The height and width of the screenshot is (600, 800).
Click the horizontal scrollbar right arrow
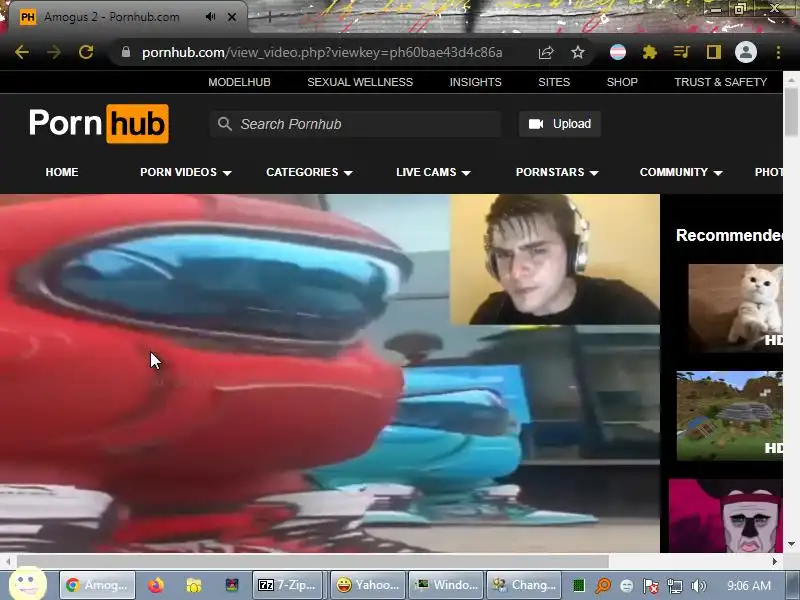click(x=774, y=561)
